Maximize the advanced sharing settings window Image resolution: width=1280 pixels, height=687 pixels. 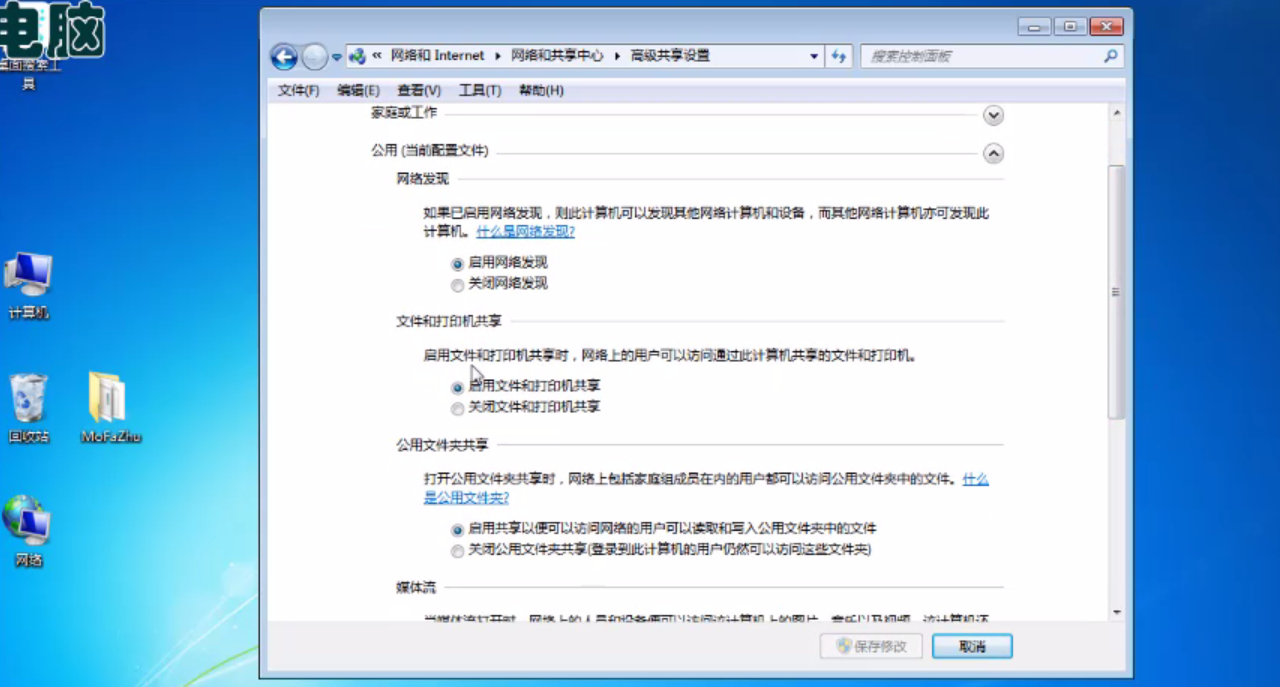click(1070, 27)
